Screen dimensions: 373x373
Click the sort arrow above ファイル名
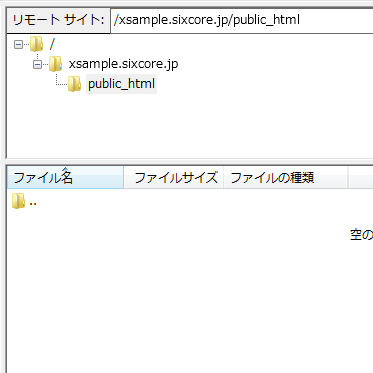[65, 169]
